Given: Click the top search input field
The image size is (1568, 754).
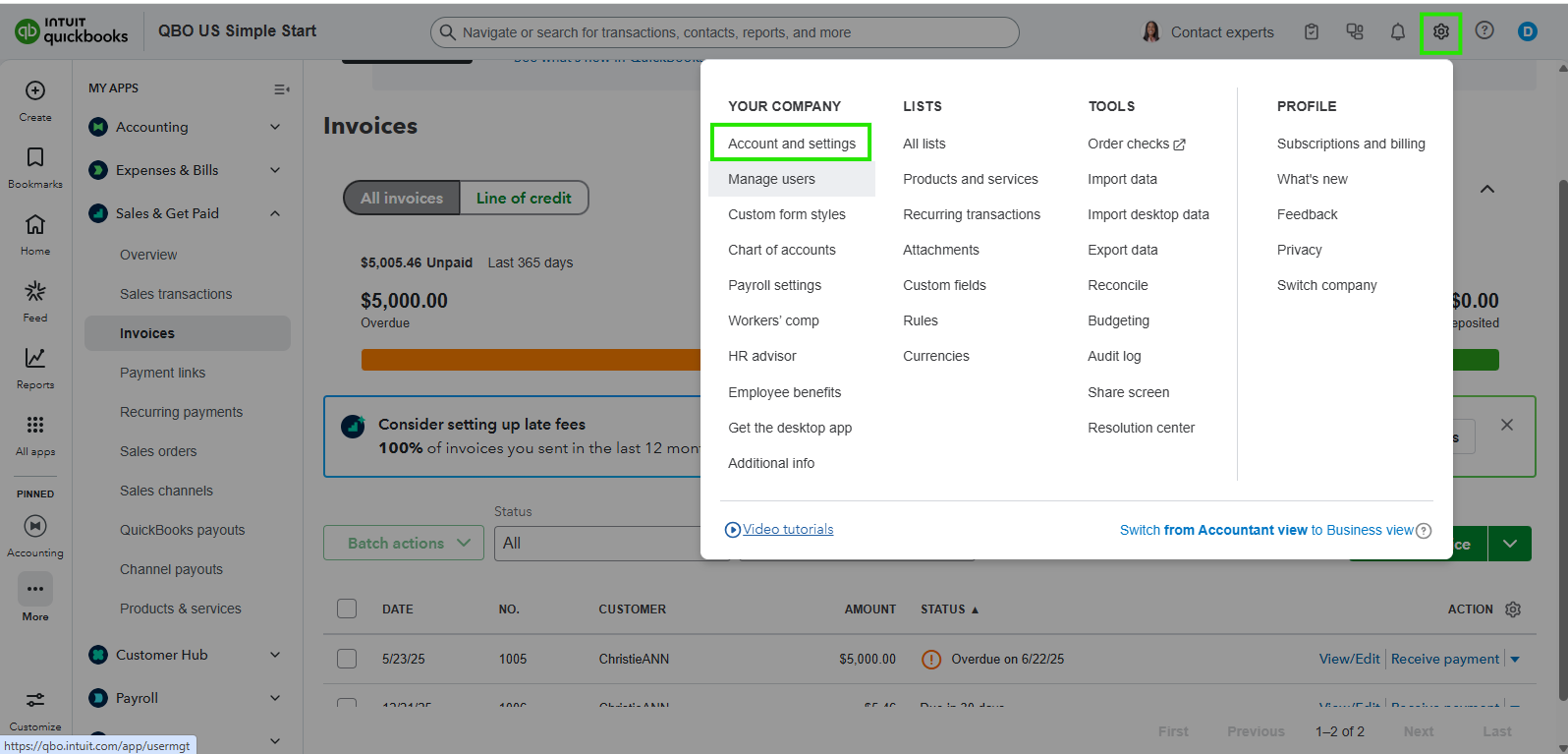Looking at the screenshot, I should [725, 32].
